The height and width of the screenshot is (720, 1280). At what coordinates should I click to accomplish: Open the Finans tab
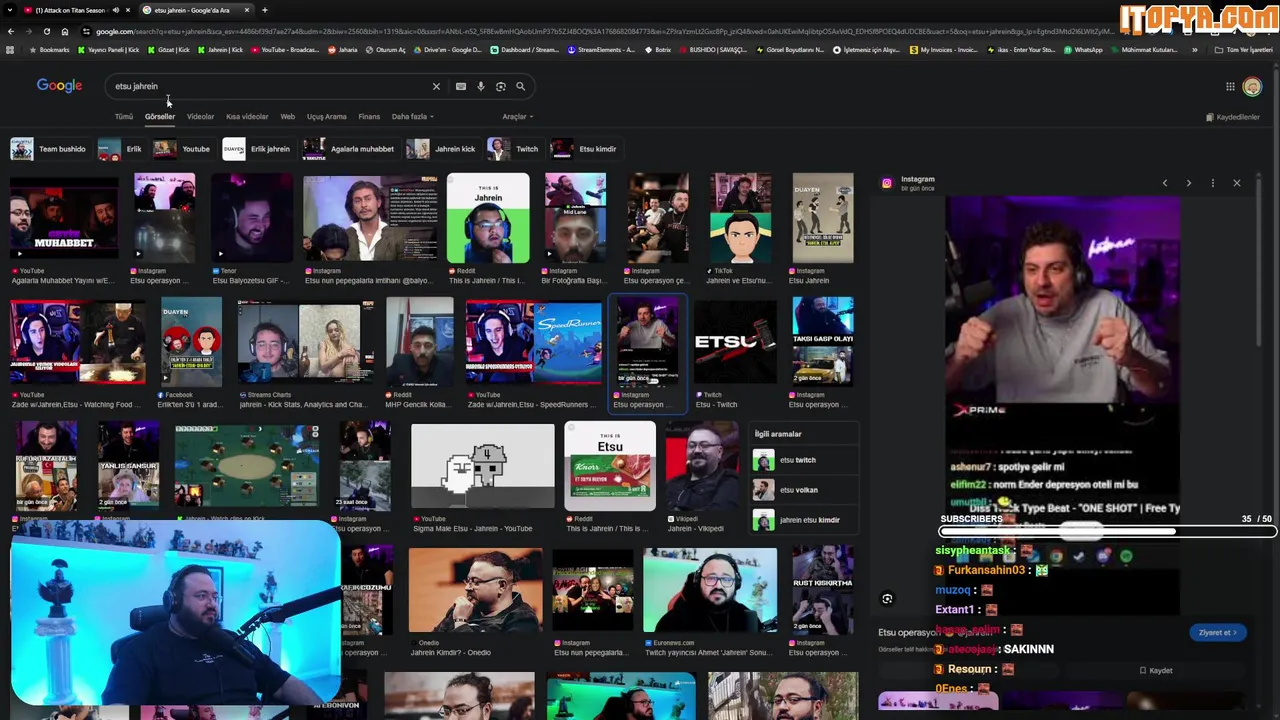pos(369,117)
